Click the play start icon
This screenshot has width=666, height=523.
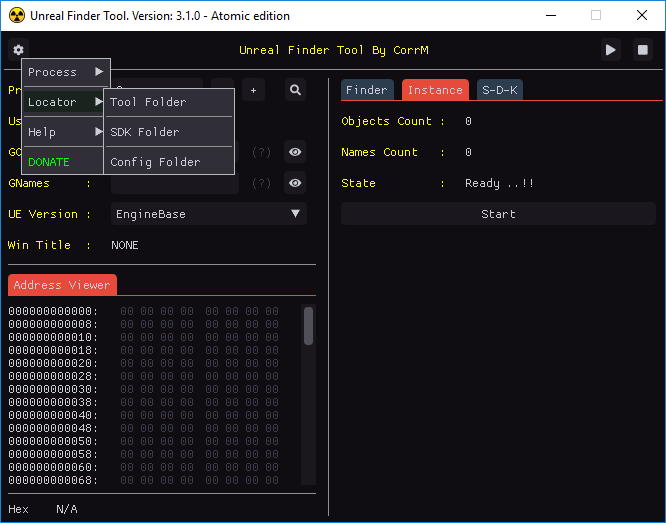click(x=611, y=50)
